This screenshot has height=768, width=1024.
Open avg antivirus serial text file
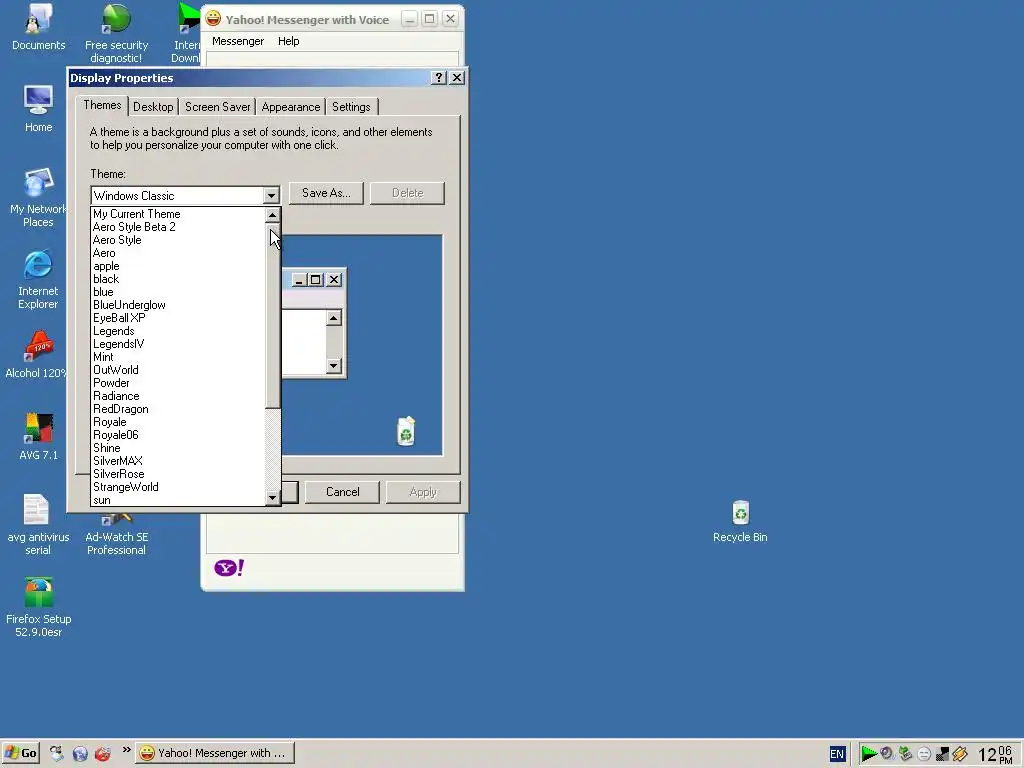(x=38, y=525)
